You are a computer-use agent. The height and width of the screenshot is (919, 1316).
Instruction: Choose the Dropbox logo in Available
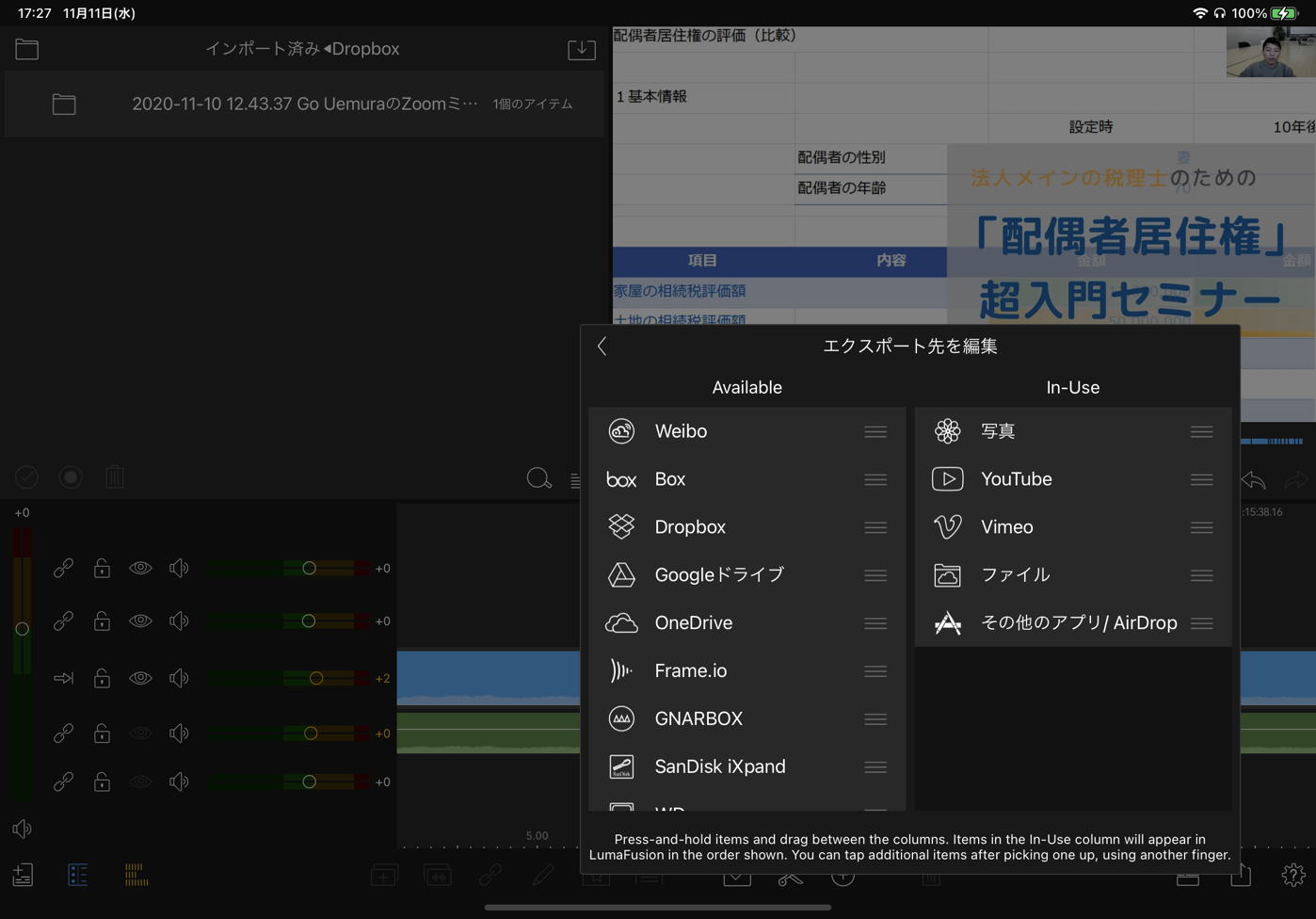click(621, 526)
